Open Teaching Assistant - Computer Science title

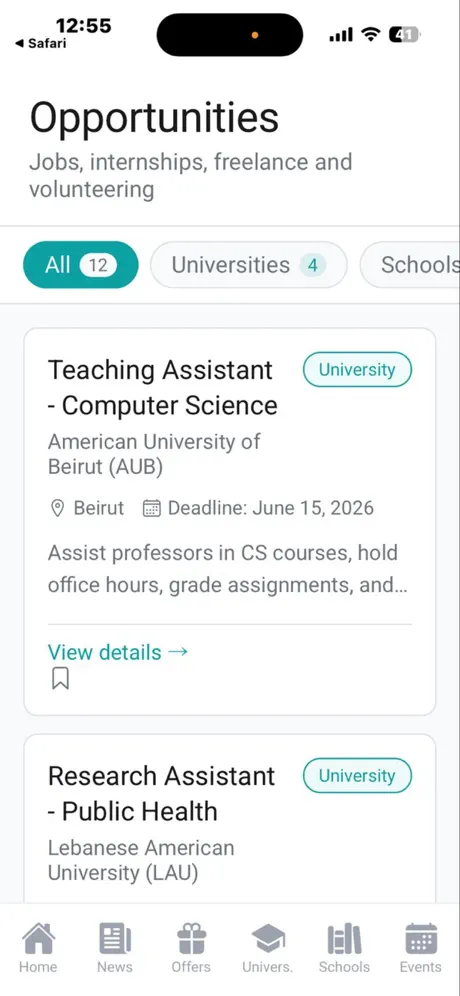(163, 387)
